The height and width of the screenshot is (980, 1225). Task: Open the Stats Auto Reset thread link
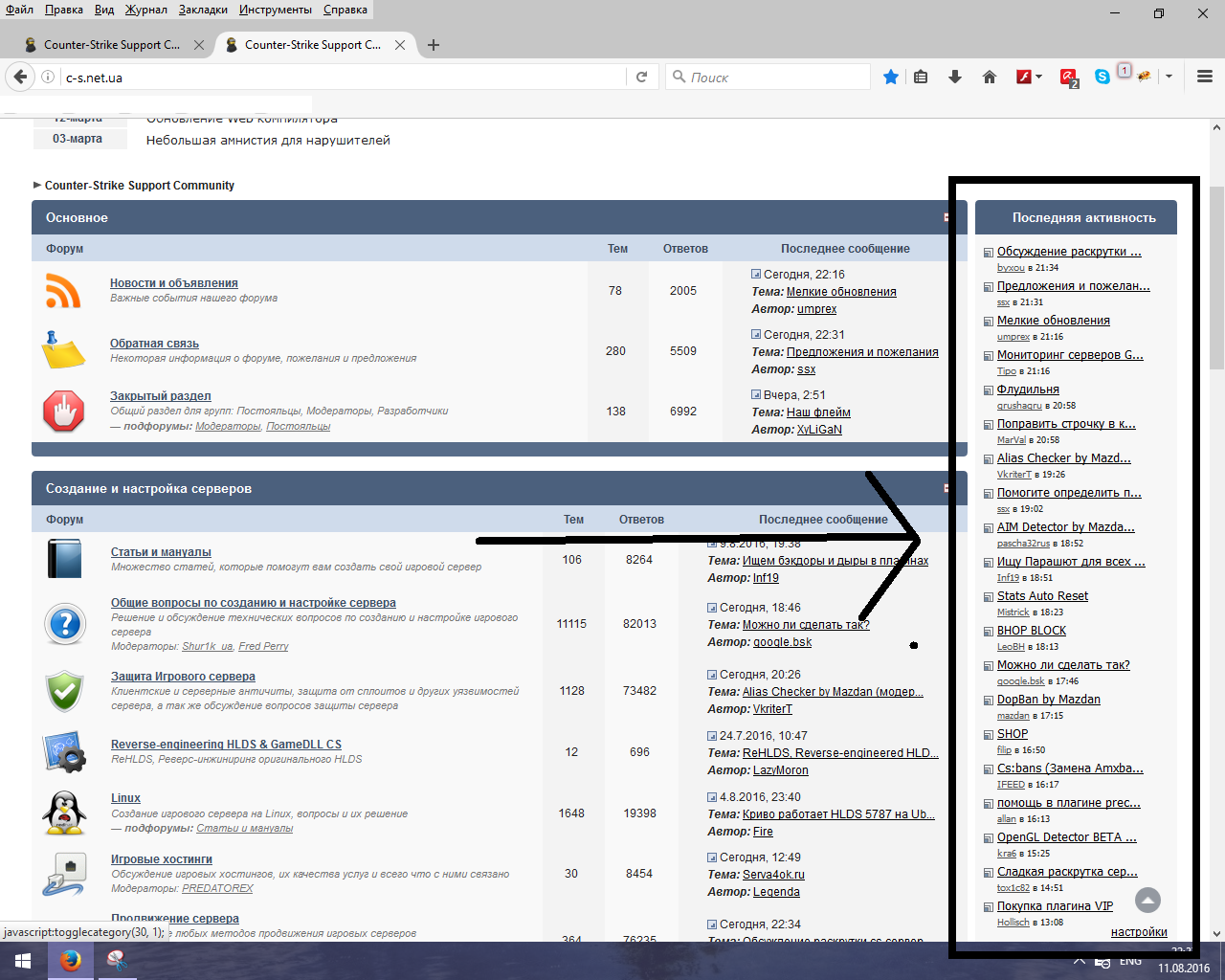(x=1042, y=596)
